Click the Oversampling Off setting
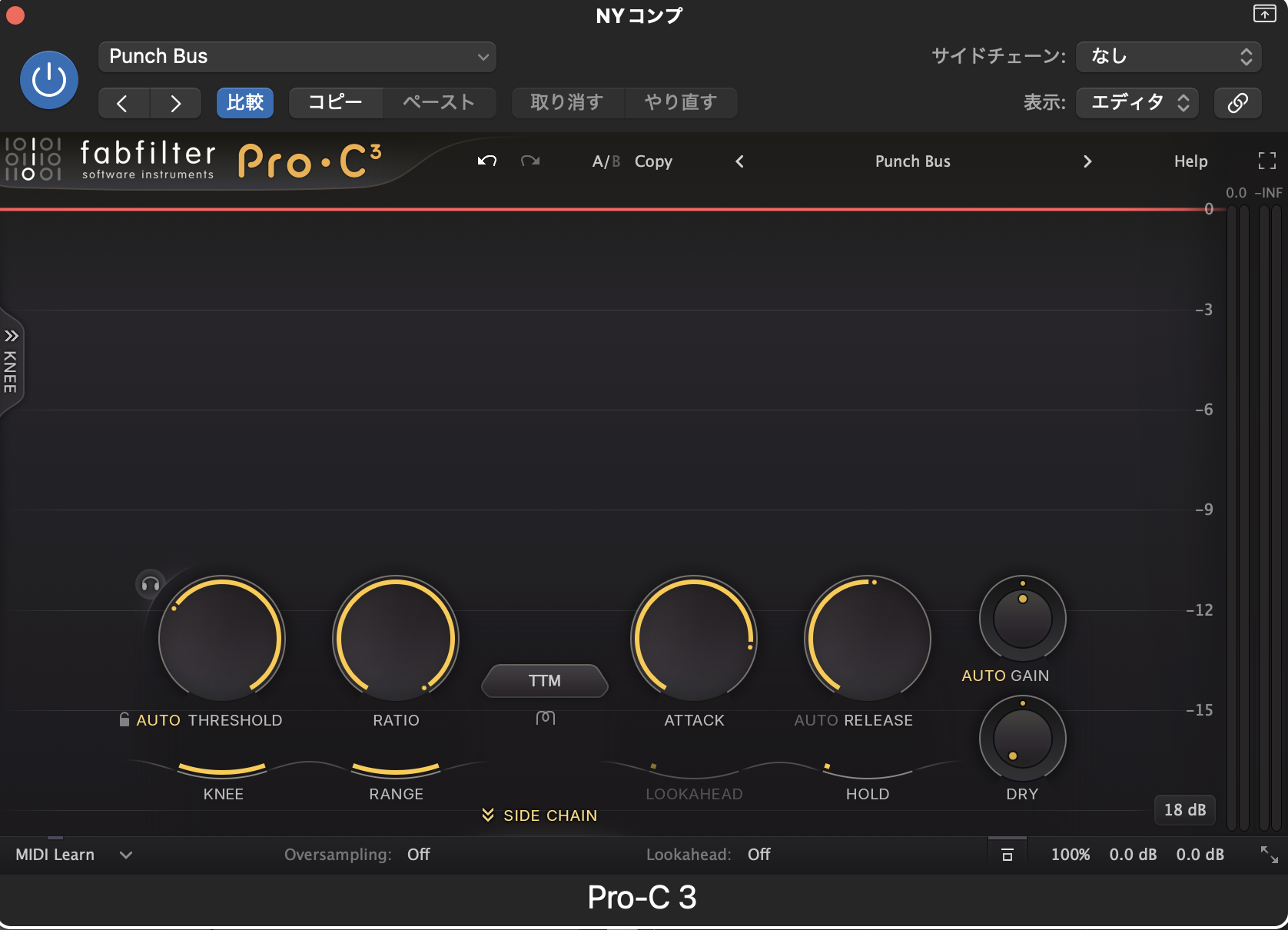The width and height of the screenshot is (1288, 930). pyautogui.click(x=418, y=855)
